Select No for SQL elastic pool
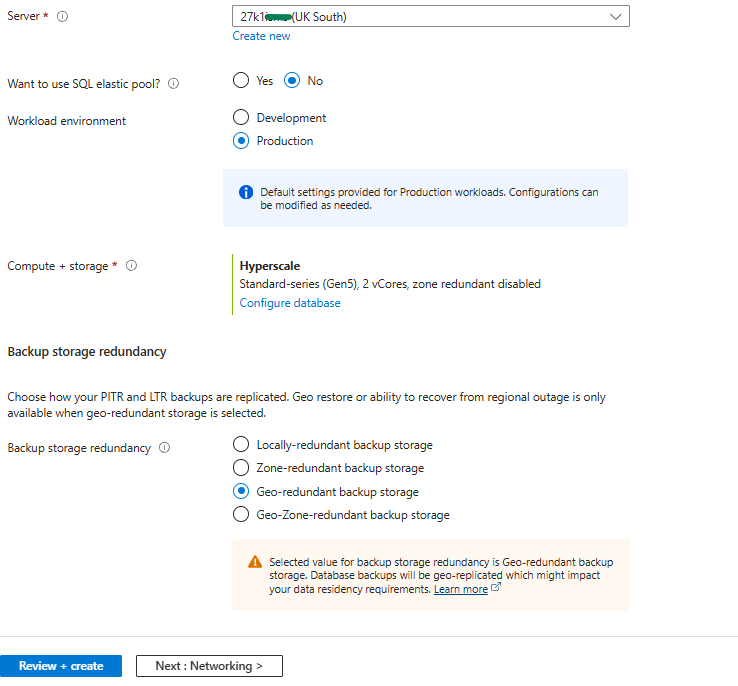 point(292,81)
